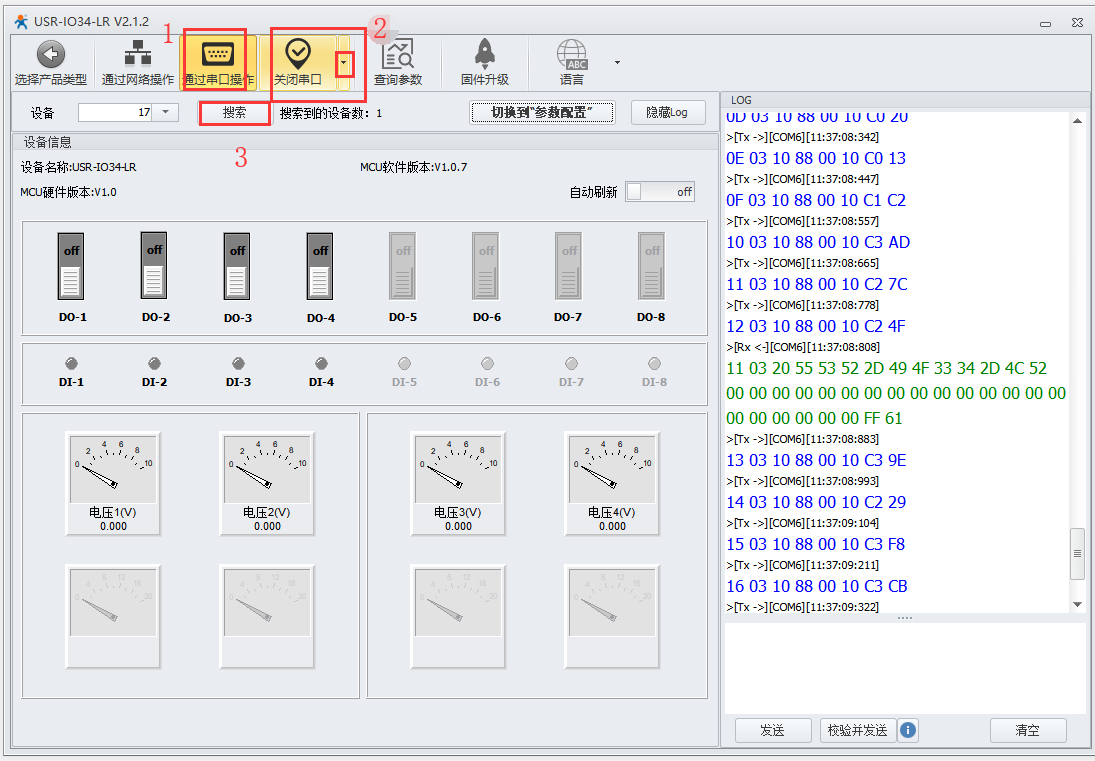Click the Rx log timestamp 11:37:08:808
This screenshot has height=761, width=1095.
pyautogui.click(x=843, y=347)
